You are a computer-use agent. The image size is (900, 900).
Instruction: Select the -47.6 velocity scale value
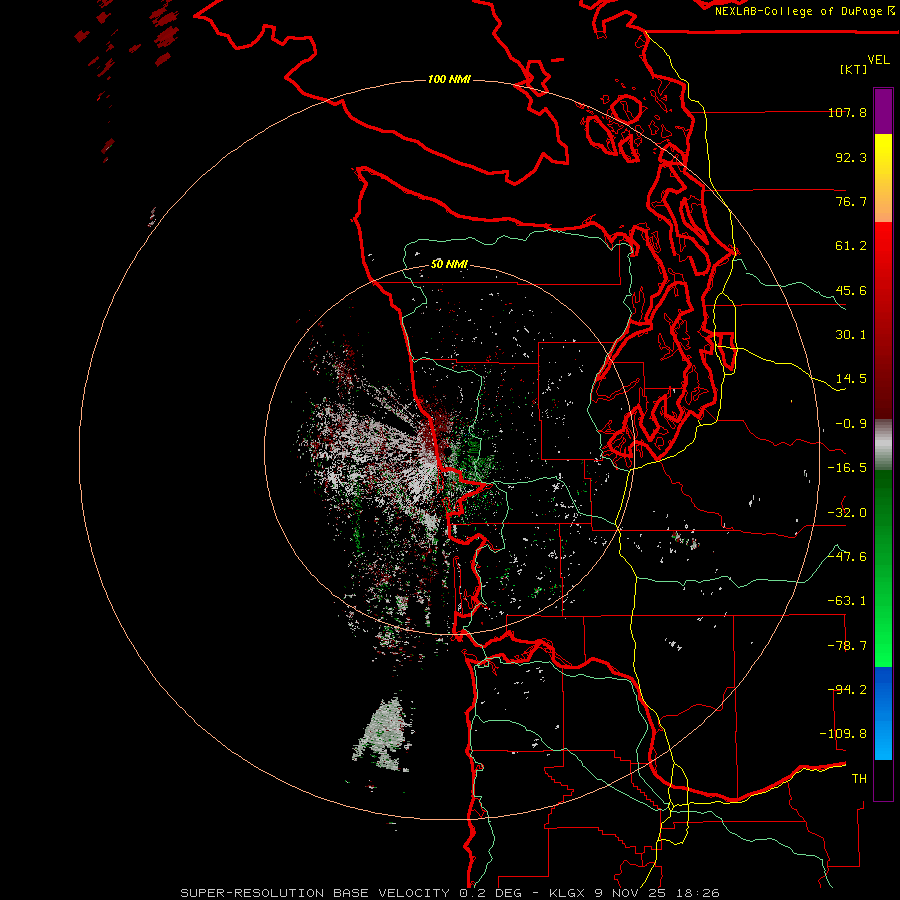click(x=847, y=557)
